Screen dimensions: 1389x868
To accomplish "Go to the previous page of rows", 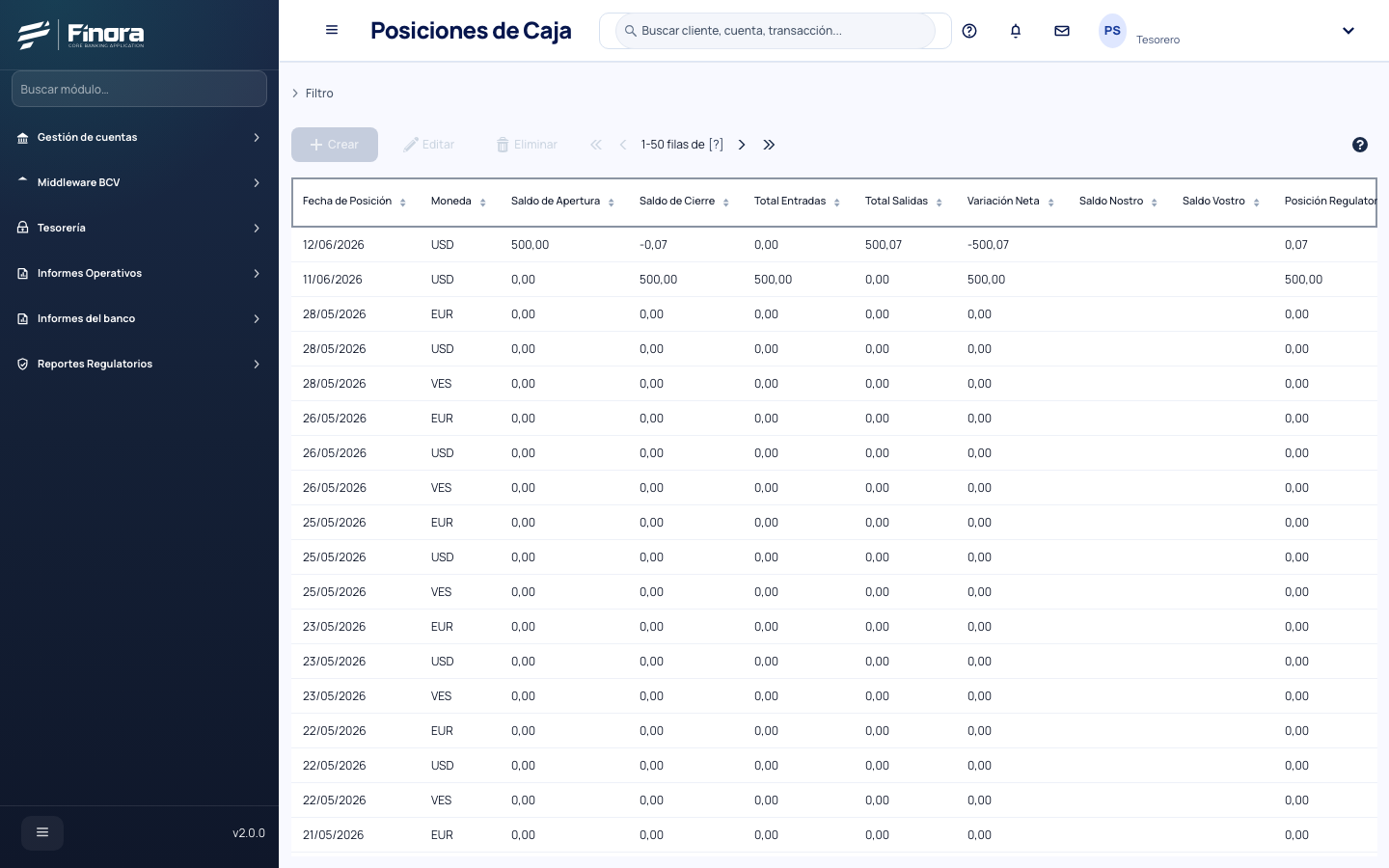I will (x=623, y=145).
